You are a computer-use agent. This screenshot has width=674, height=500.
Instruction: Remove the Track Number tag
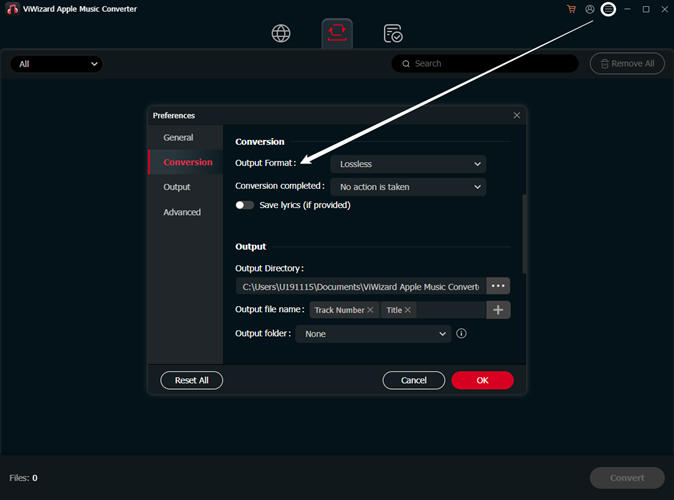(x=371, y=310)
